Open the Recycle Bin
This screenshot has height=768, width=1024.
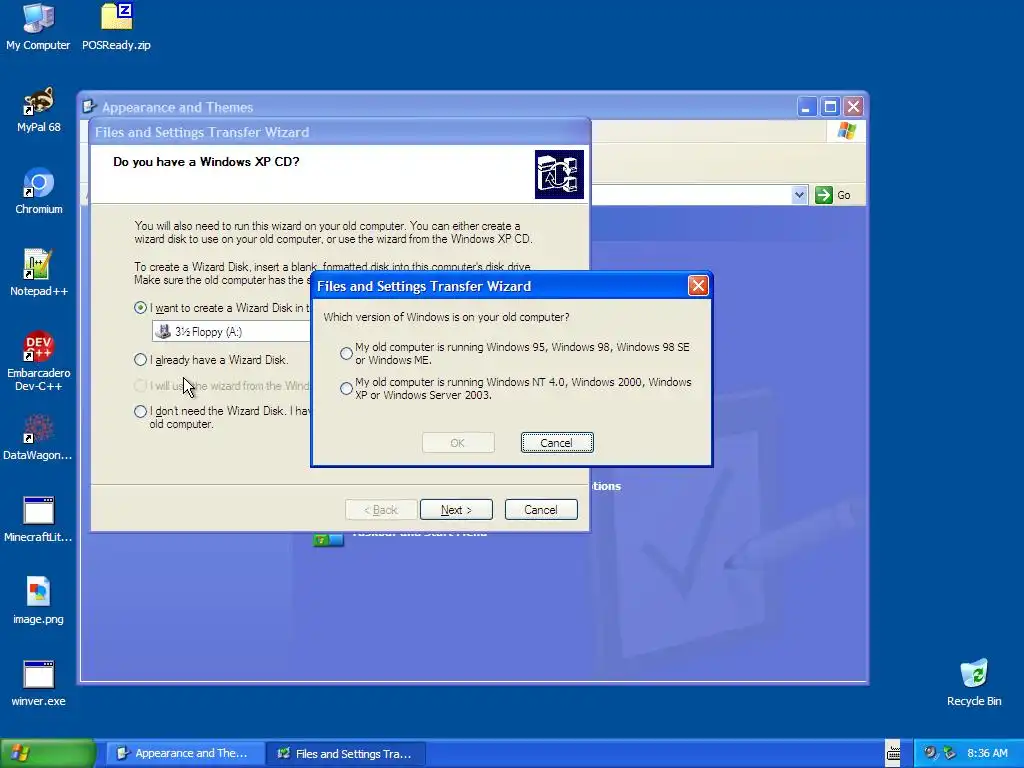[974, 683]
